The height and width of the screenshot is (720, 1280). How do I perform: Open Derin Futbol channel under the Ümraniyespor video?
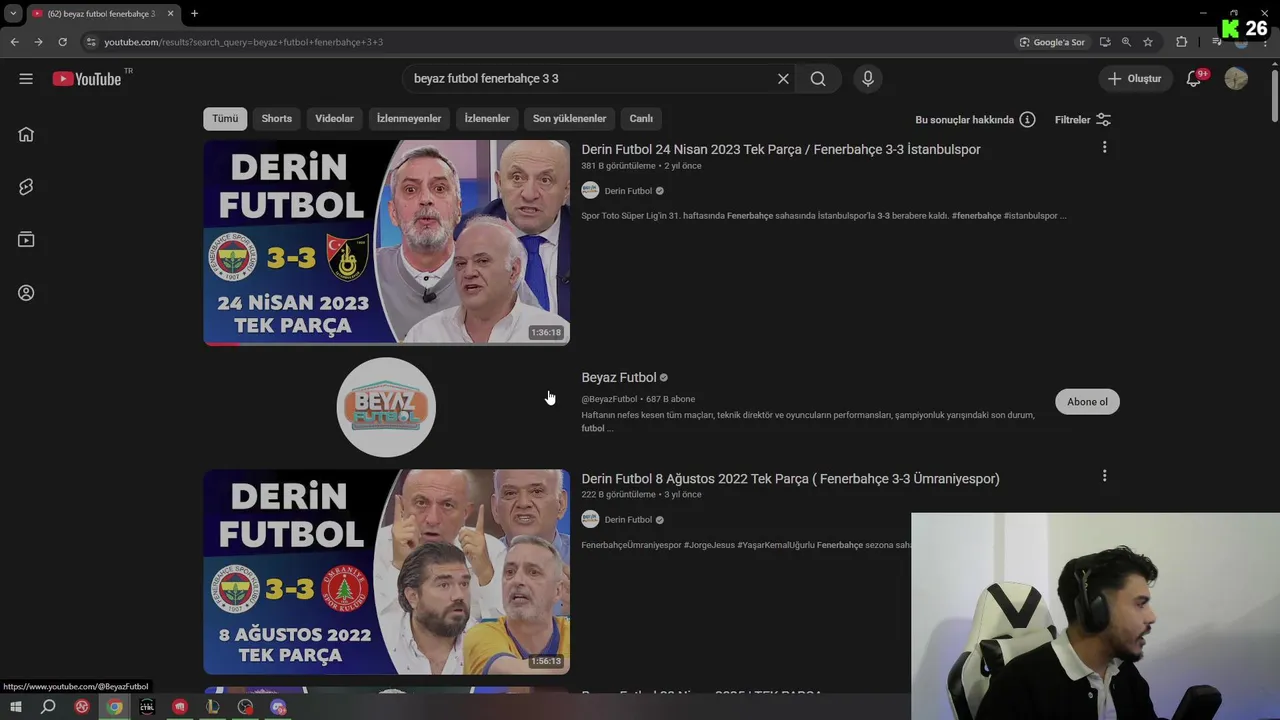pyautogui.click(x=628, y=520)
